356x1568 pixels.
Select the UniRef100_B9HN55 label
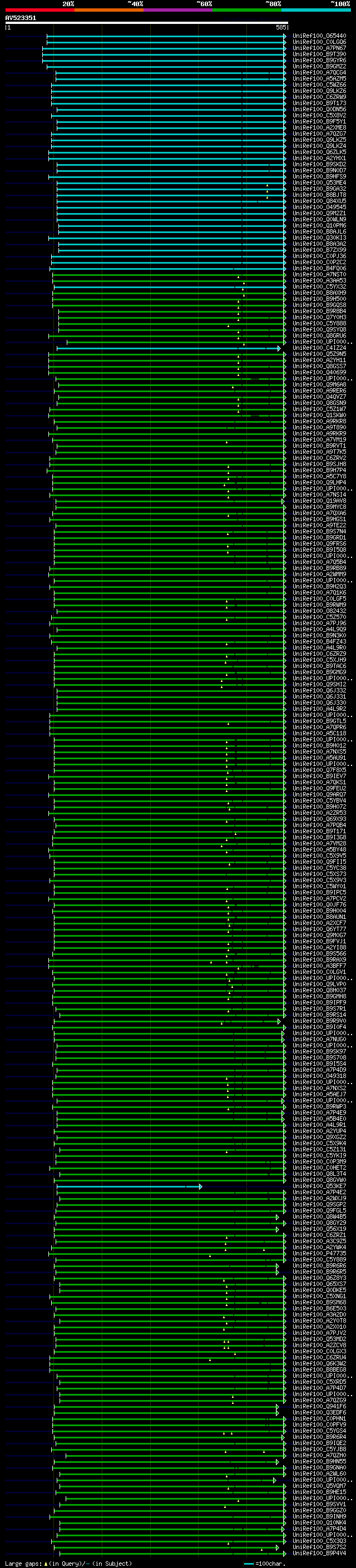pos(319,1461)
